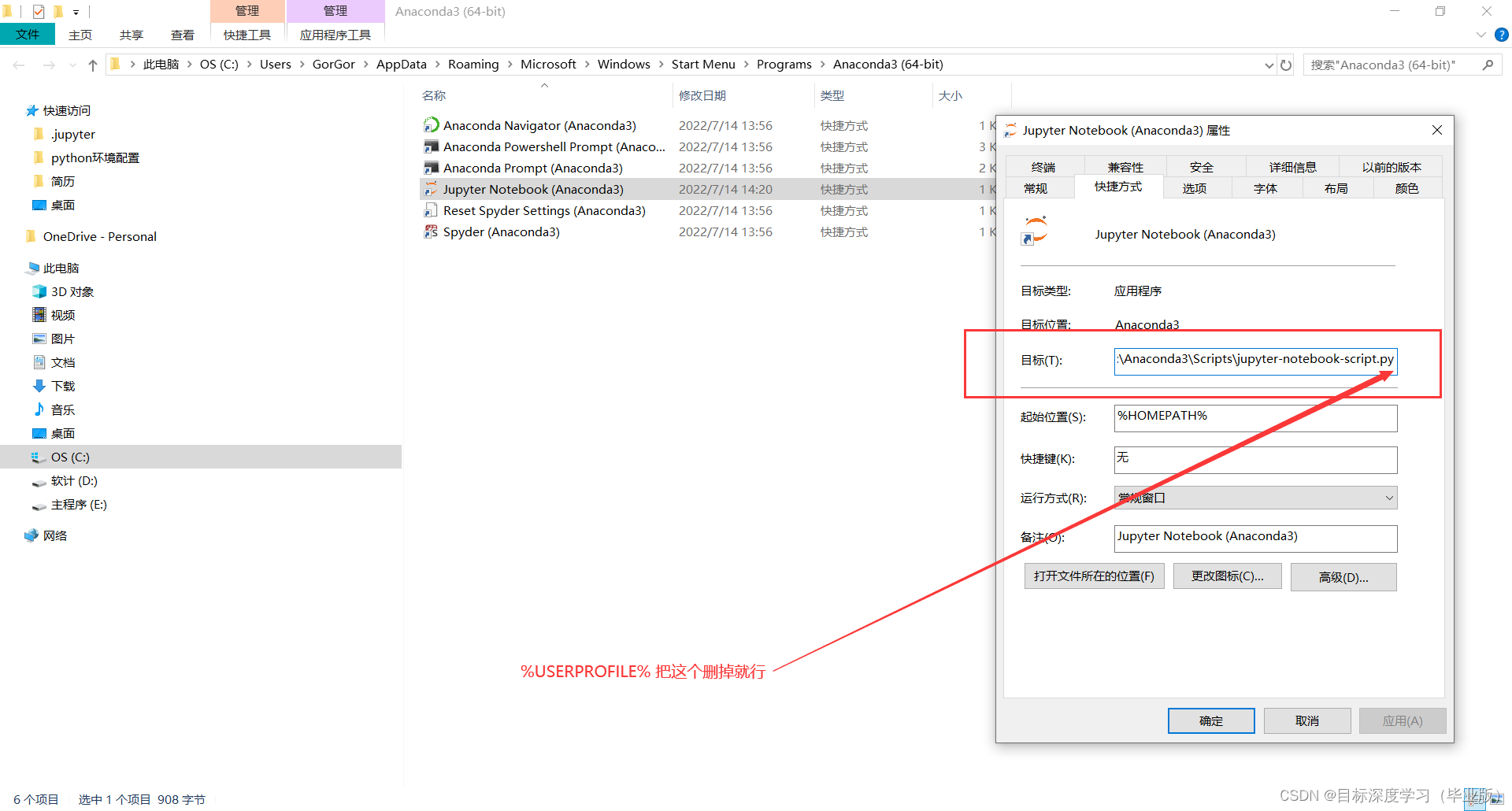Expand the path chevron after Programs
Screen dimensions: 1512x811
pos(822,64)
